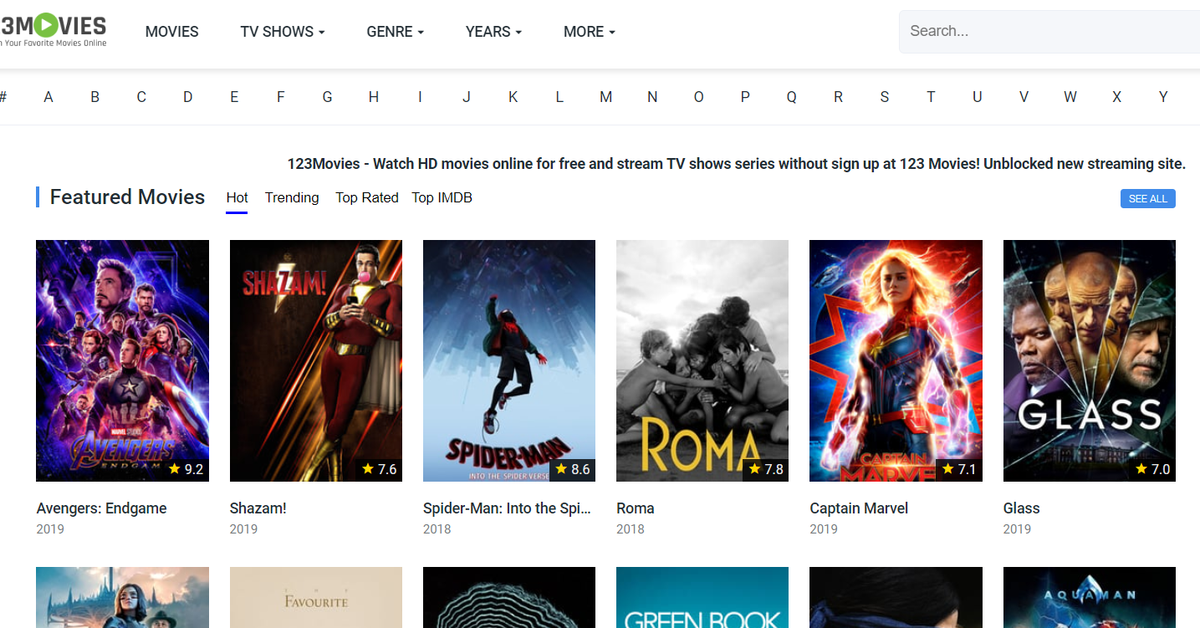1200x628 pixels.
Task: Filter by letter H
Action: 373,97
